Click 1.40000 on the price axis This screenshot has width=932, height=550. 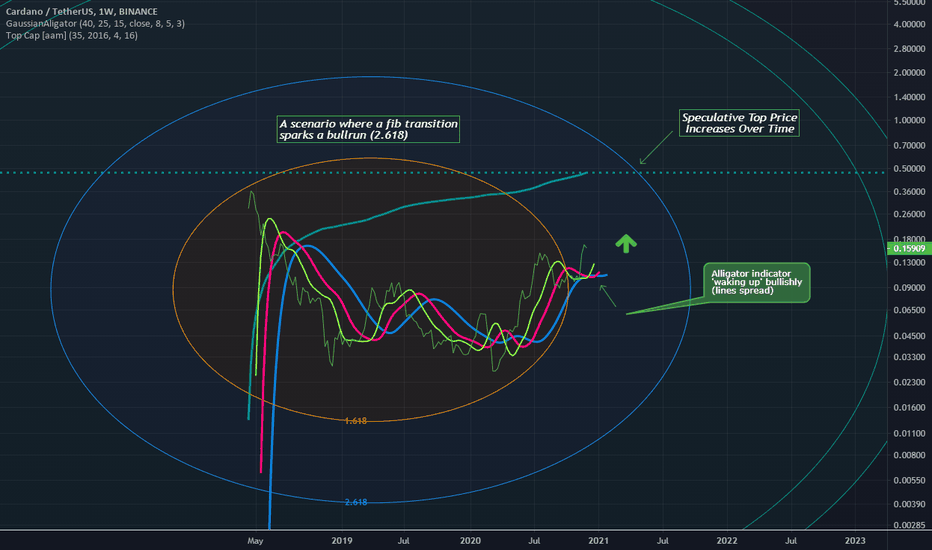(909, 97)
